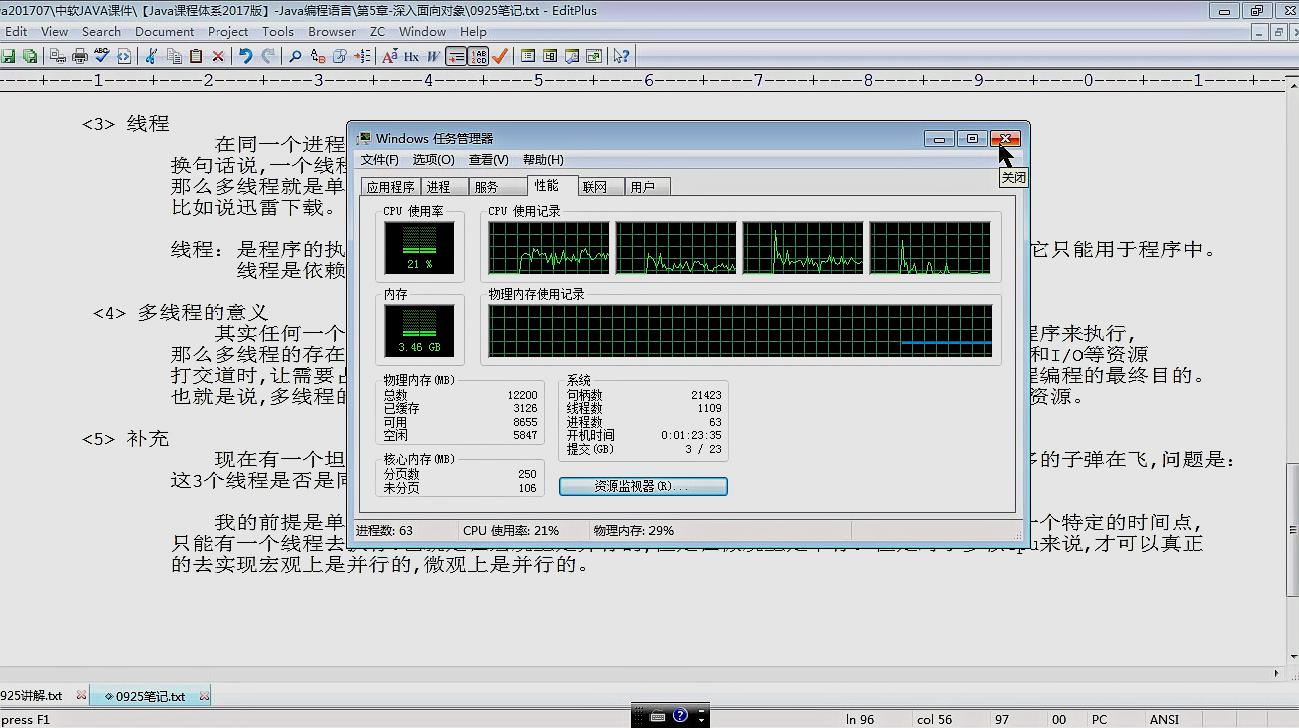1299x728 pixels.
Task: Click the context help arrow icon
Action: coord(621,56)
